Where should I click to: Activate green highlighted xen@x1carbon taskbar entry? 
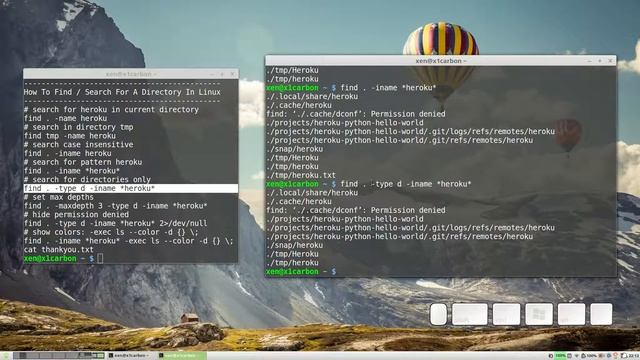(x=182, y=356)
